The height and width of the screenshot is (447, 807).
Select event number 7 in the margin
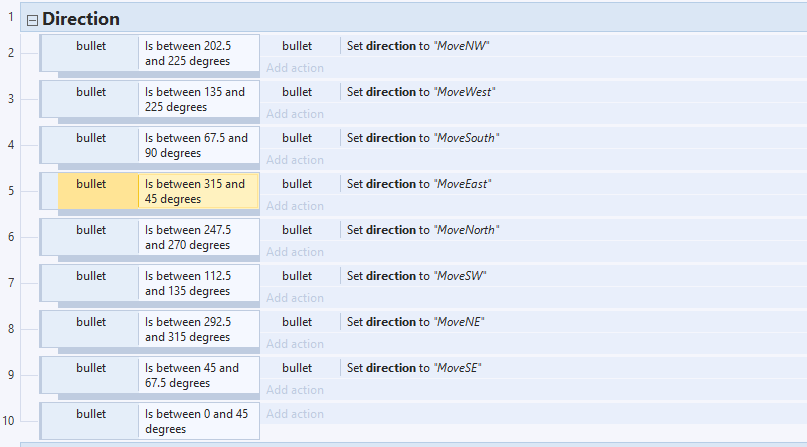(x=11, y=283)
